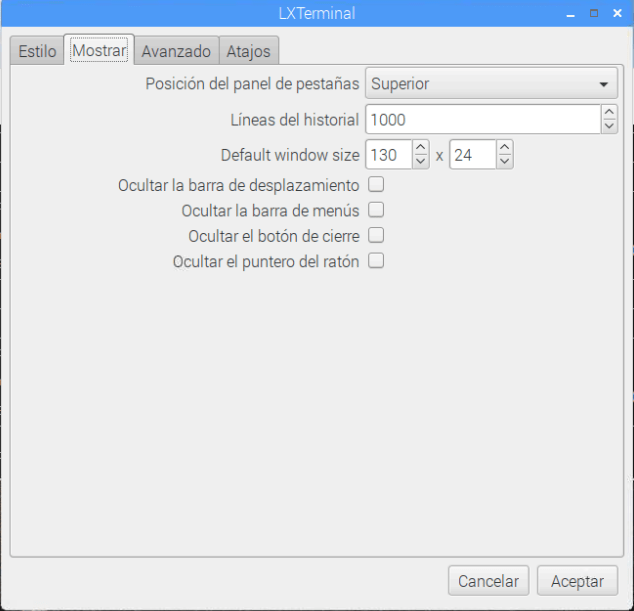Decrease Líneas del historial value
The height and width of the screenshot is (611, 634).
click(x=609, y=126)
